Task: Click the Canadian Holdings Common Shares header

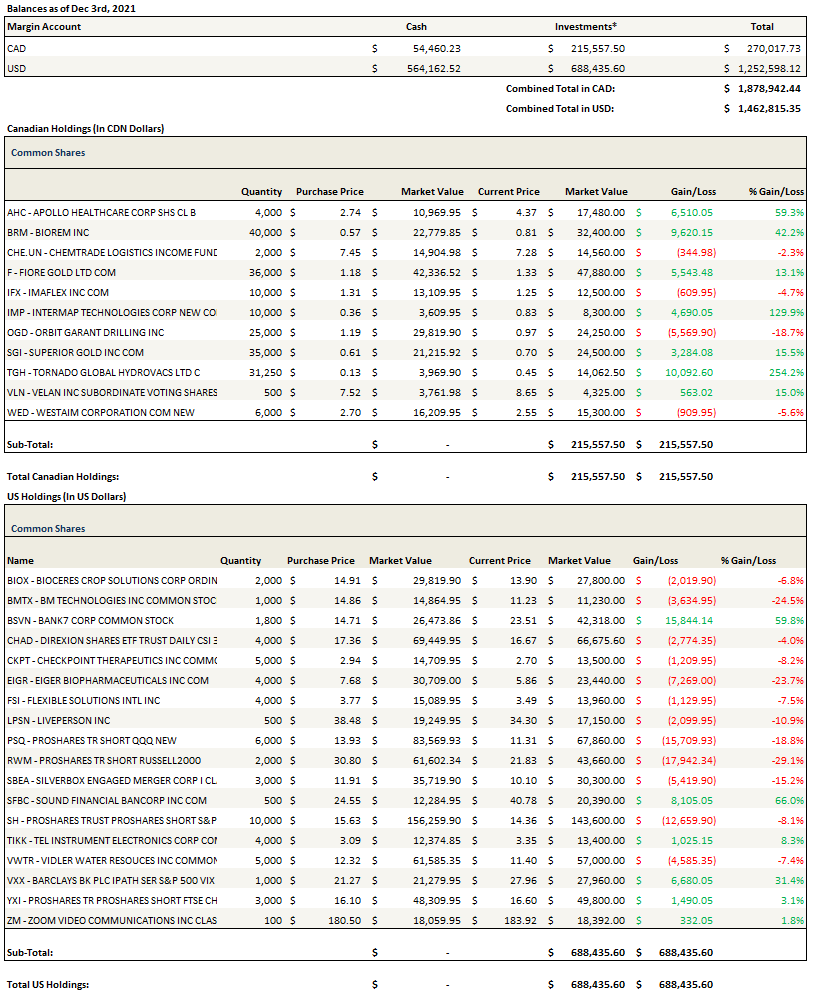Action: [x=48, y=153]
